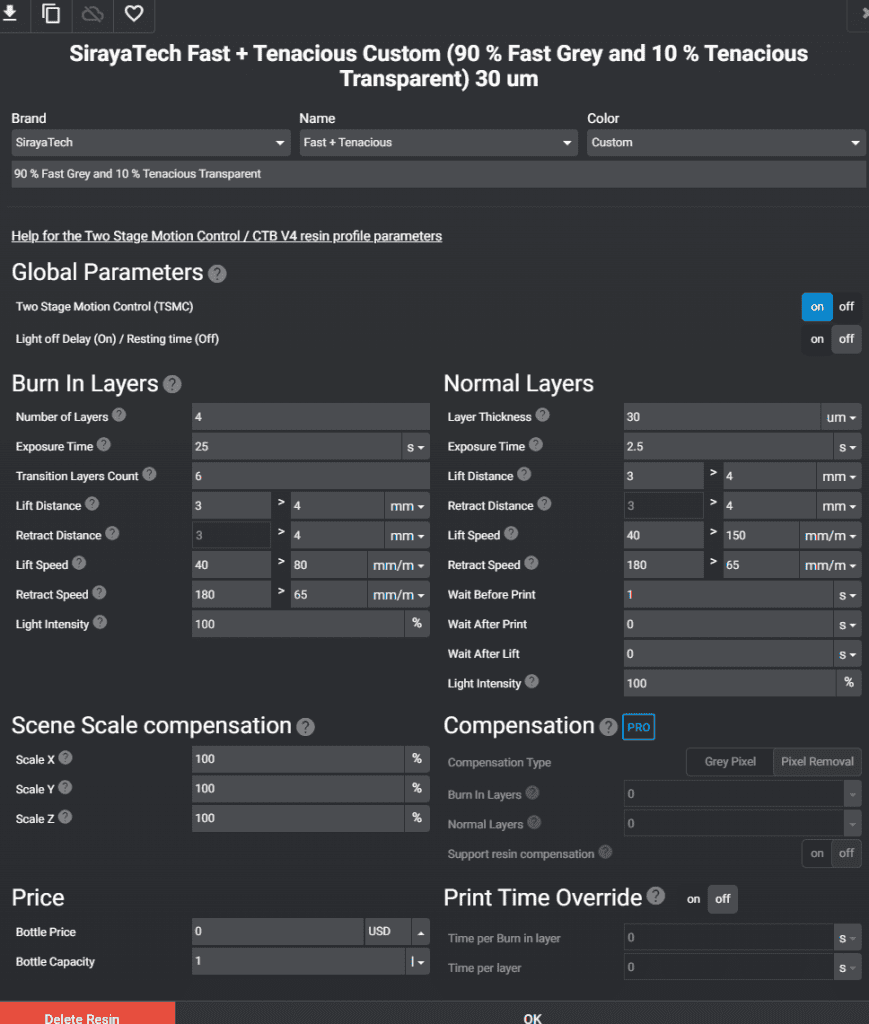
Task: Click the Normal Layers Exposure Time field
Action: tap(728, 447)
